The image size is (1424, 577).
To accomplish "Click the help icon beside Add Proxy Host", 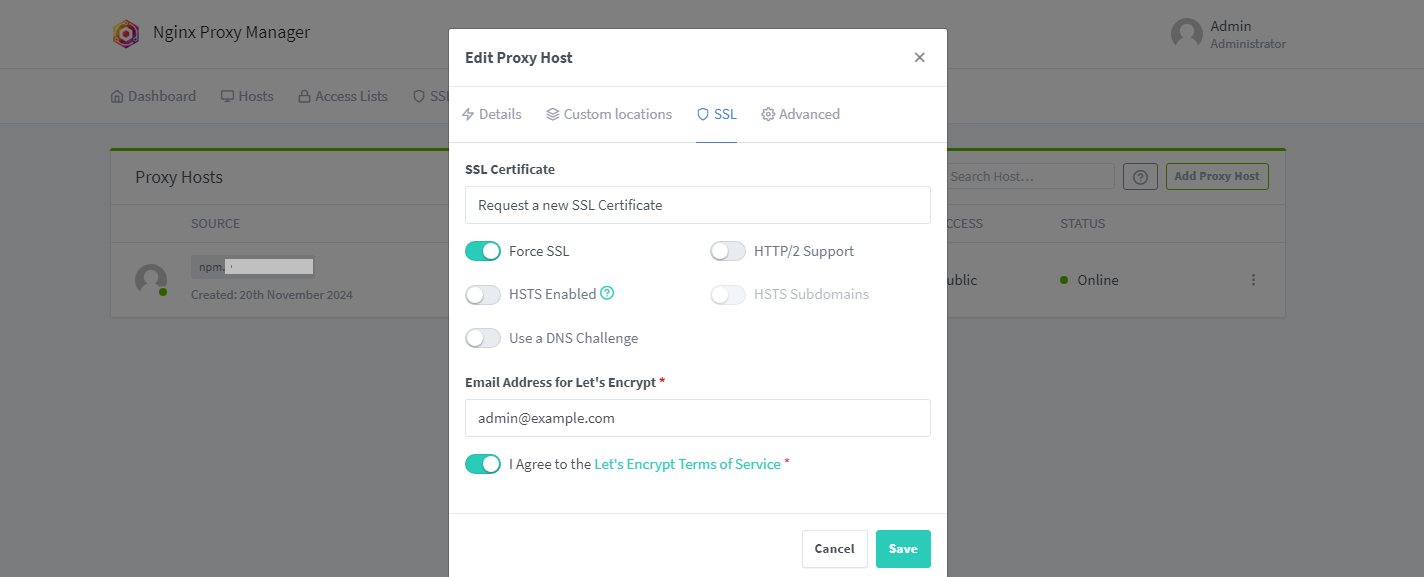I will pyautogui.click(x=1140, y=177).
